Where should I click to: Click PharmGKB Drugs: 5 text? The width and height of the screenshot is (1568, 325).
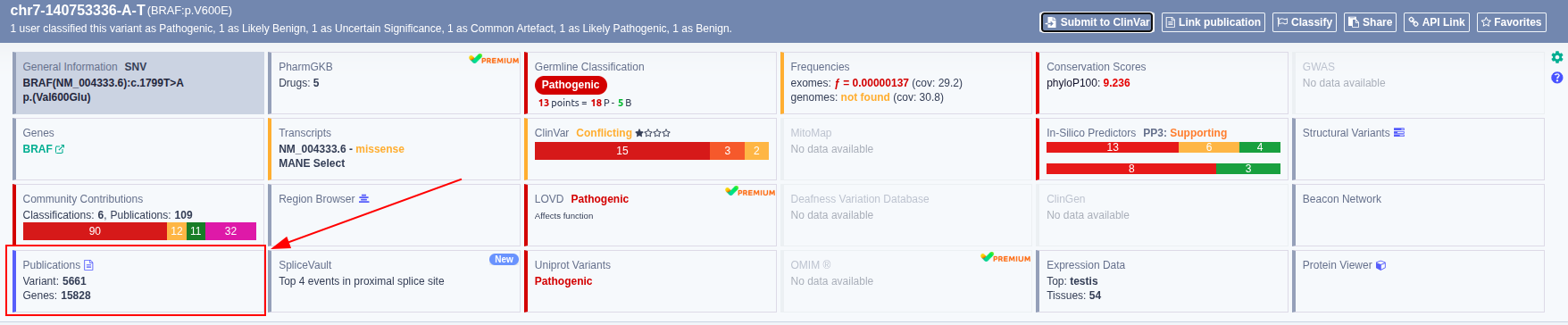coord(299,83)
